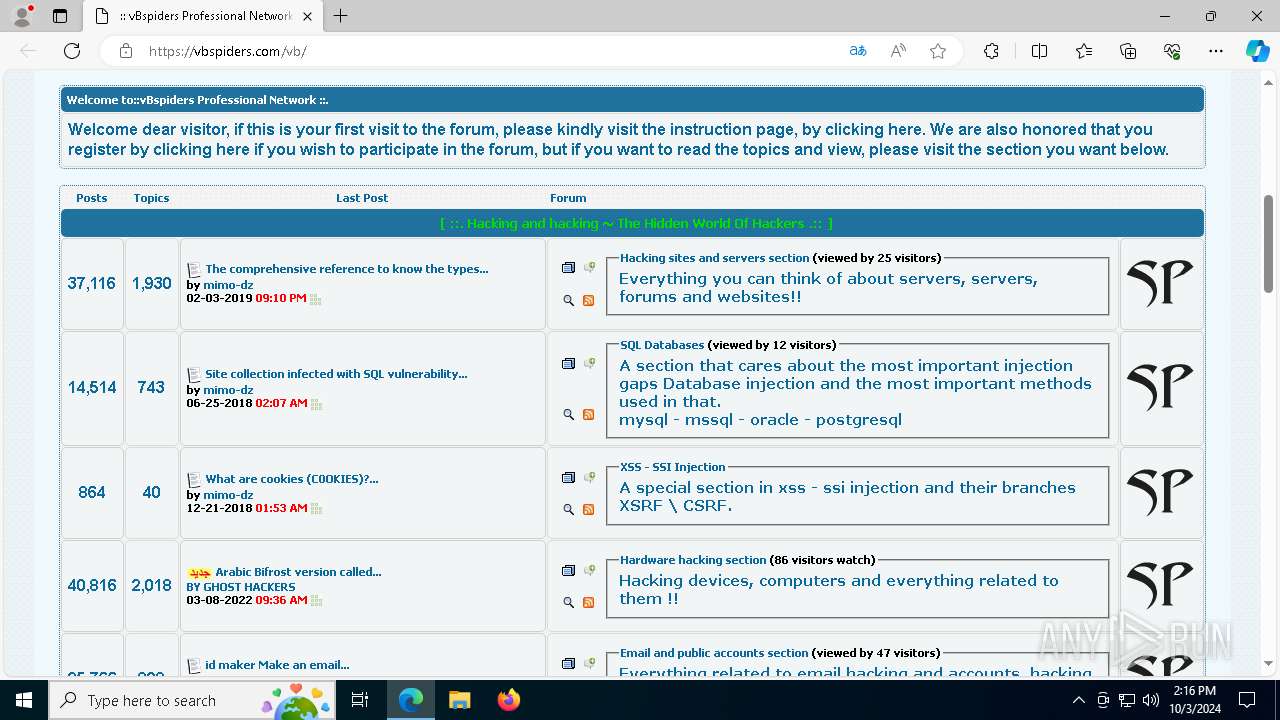Open mimo-dz profile under SQL vulnerability post
1280x720 pixels.
coord(228,390)
